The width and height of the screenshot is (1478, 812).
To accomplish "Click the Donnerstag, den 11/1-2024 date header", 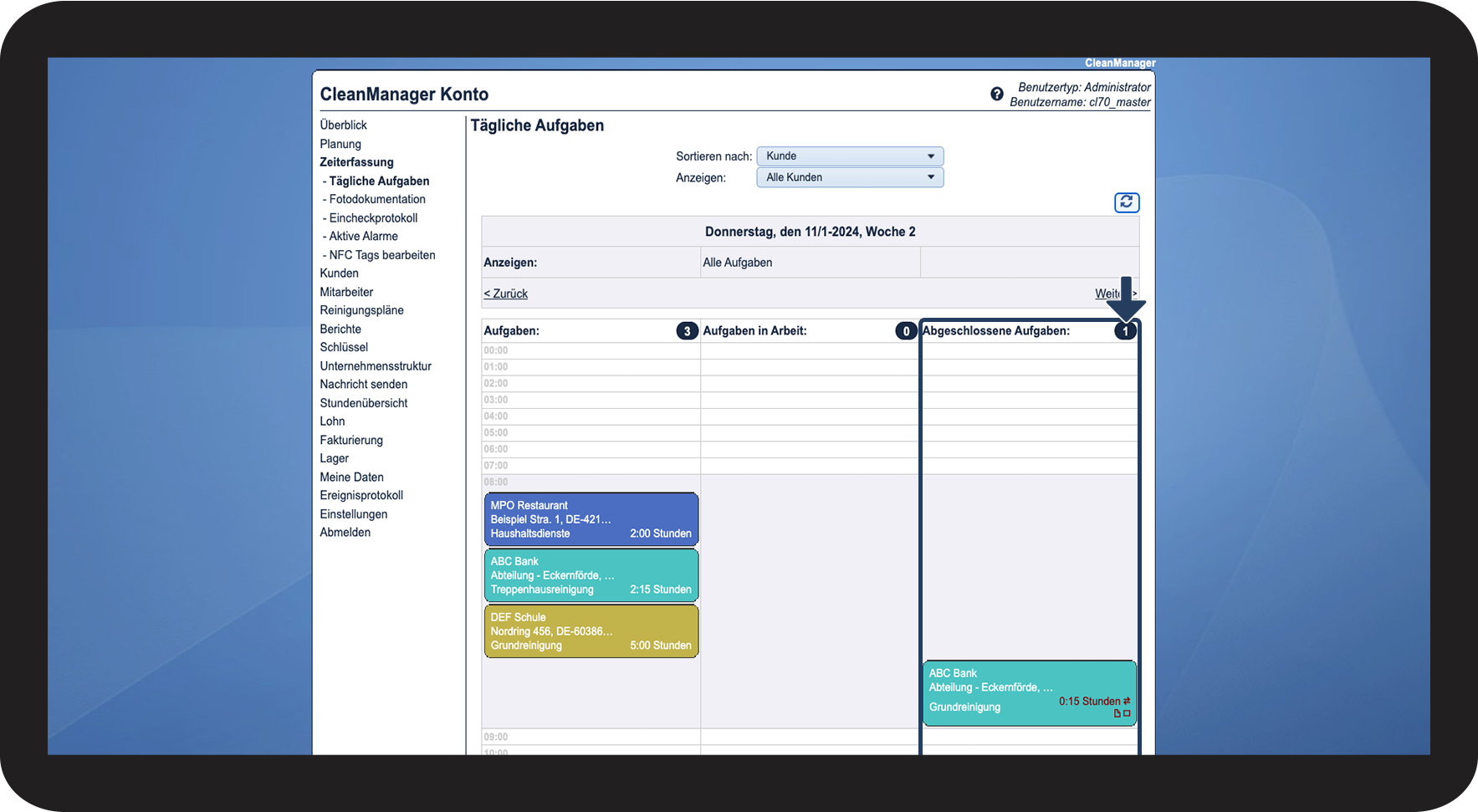I will coord(810,232).
